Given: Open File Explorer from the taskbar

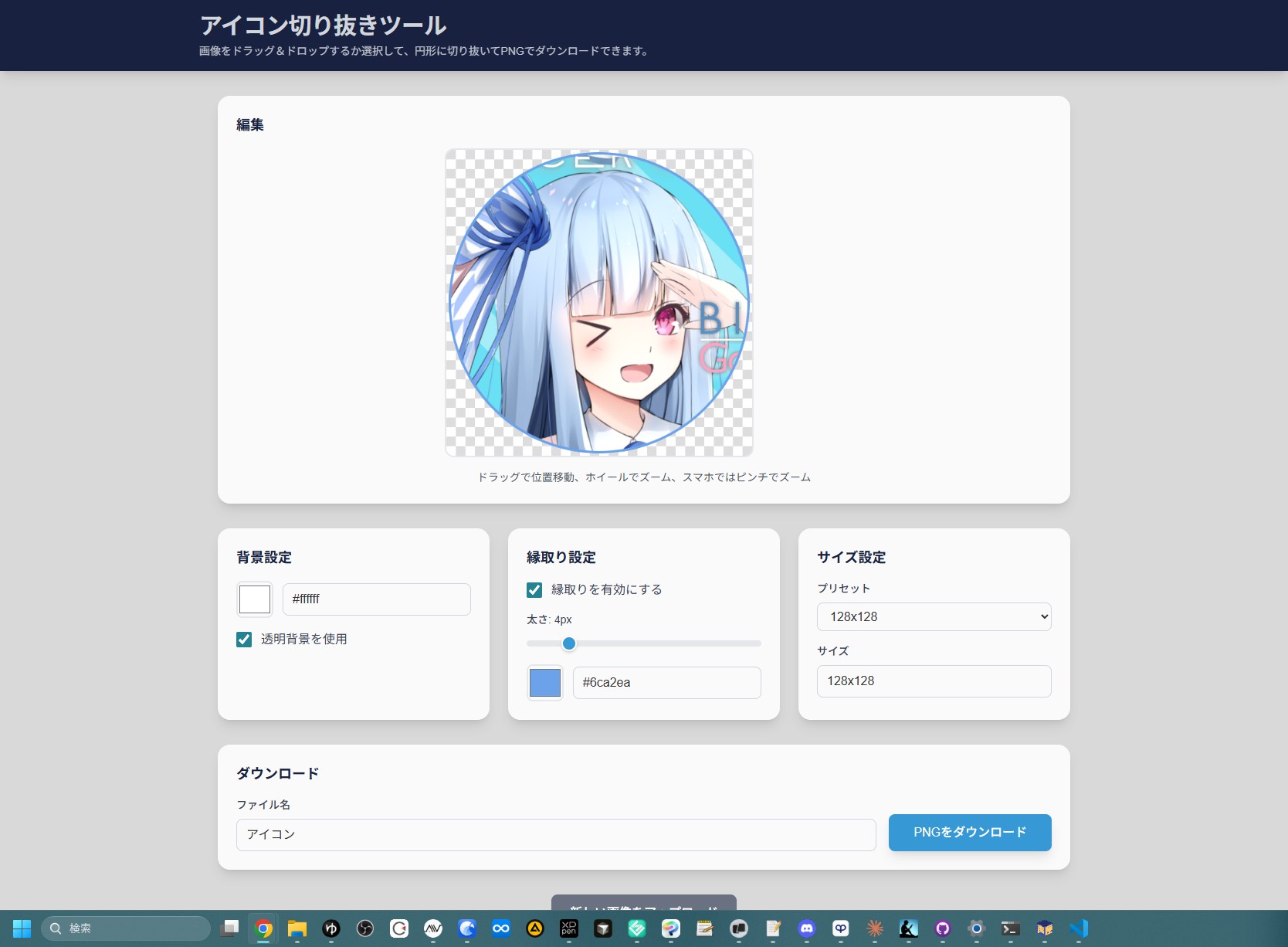Looking at the screenshot, I should (x=297, y=928).
